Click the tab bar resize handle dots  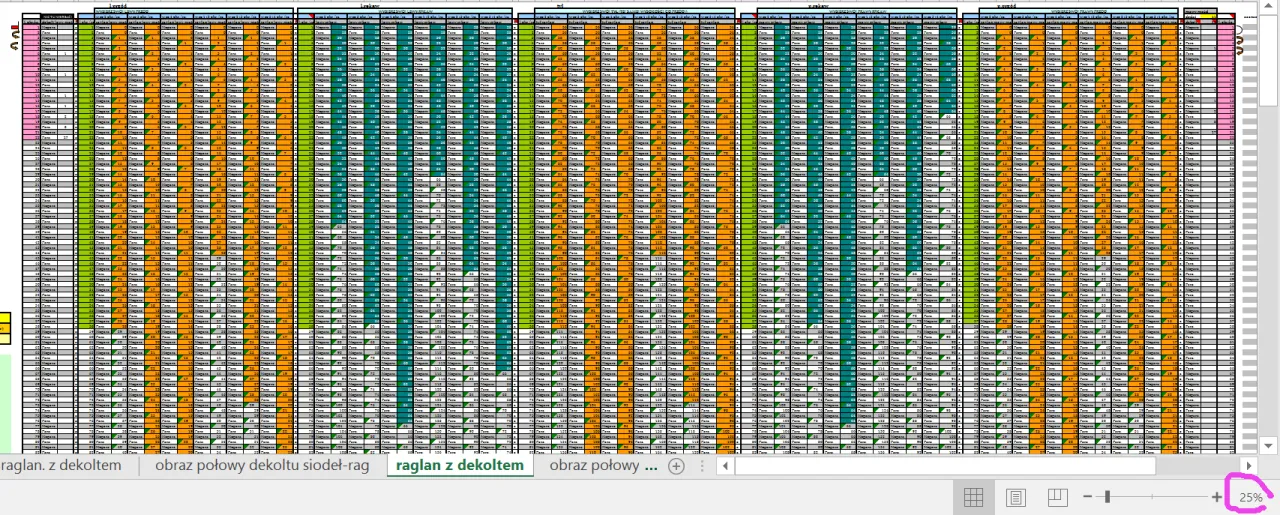click(701, 466)
